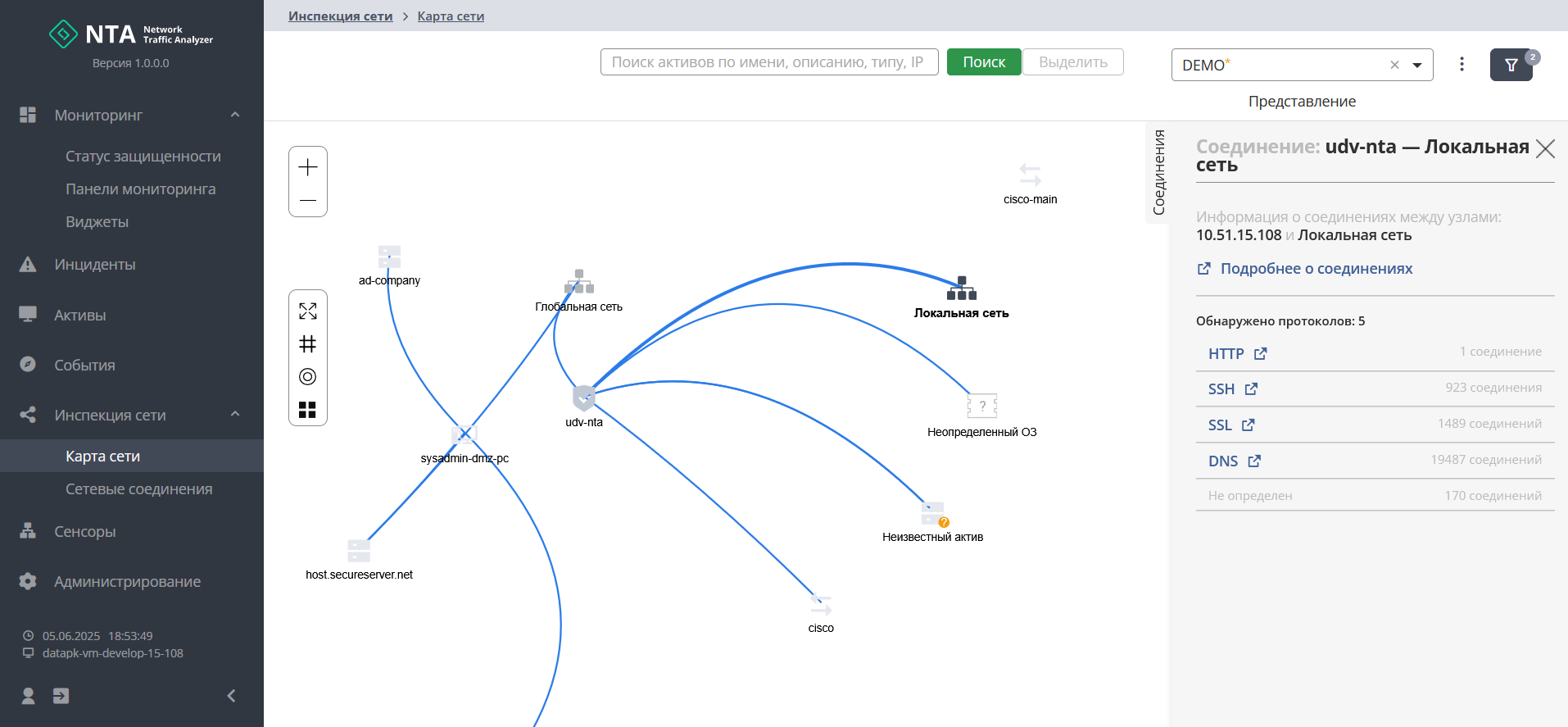Open the DEMO representation dropdown
Viewport: 1568px width, 727px height.
[x=1417, y=65]
